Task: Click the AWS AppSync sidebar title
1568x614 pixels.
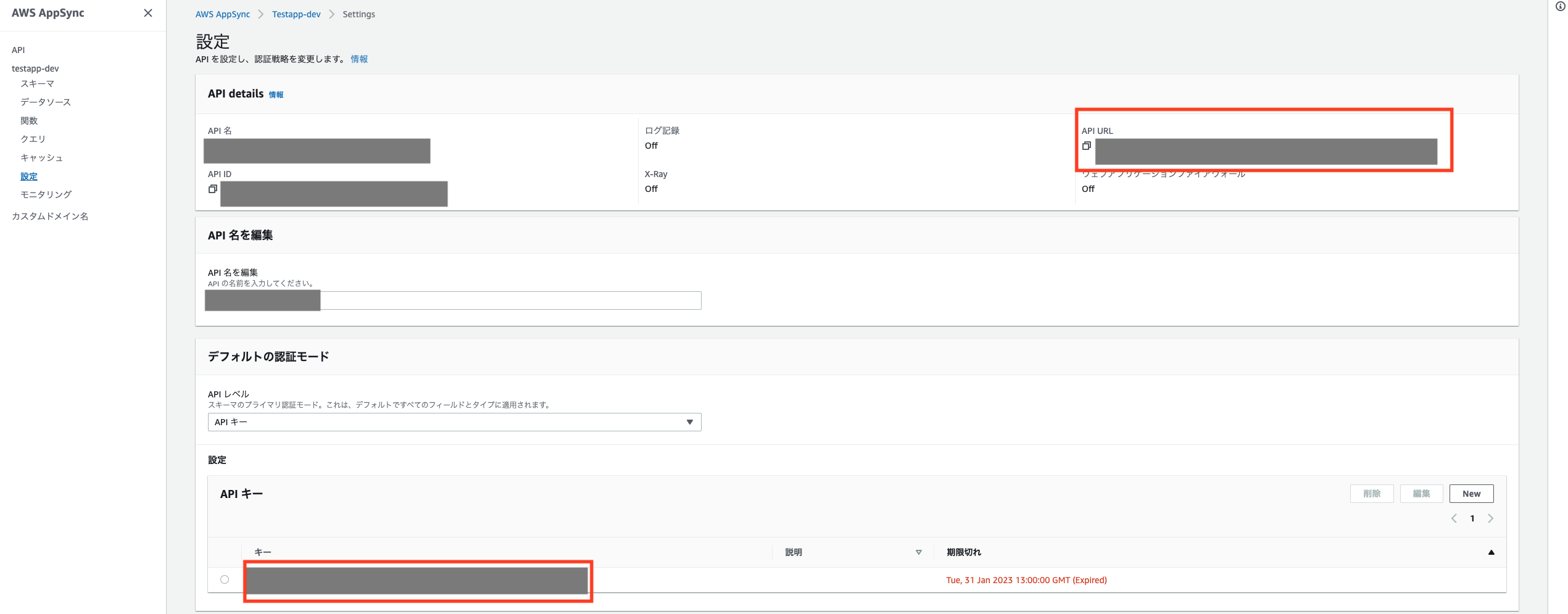Action: [x=48, y=13]
